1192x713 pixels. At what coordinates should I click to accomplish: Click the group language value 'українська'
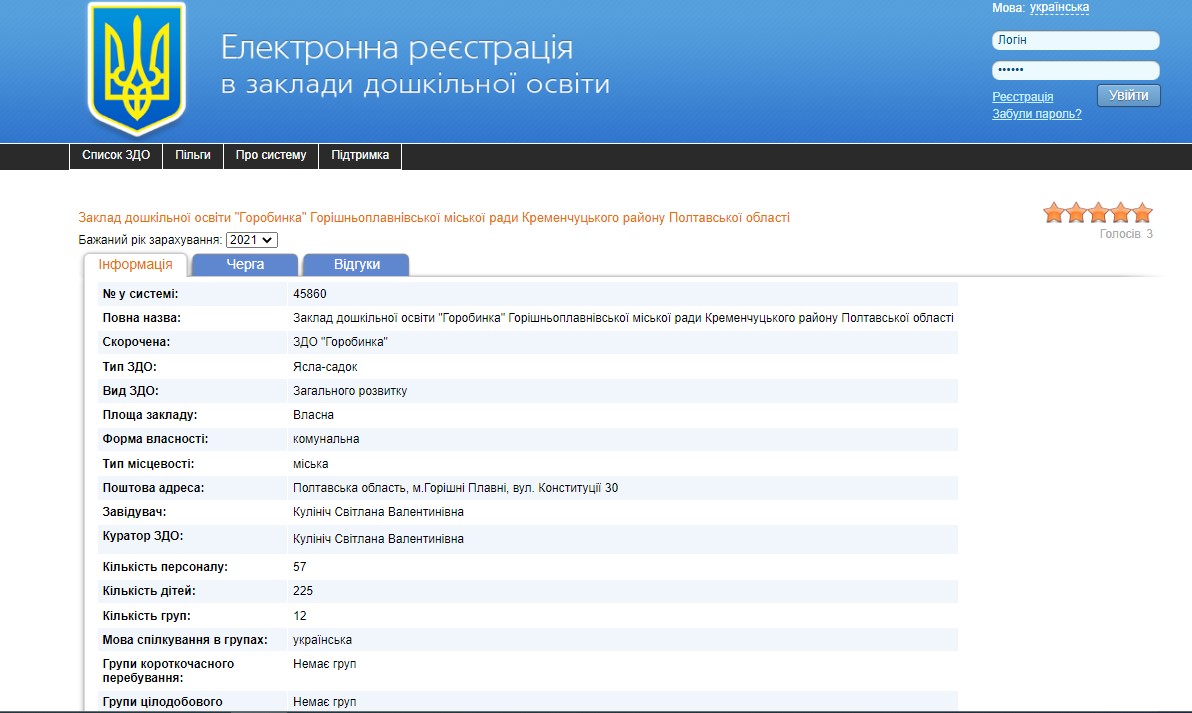point(322,640)
